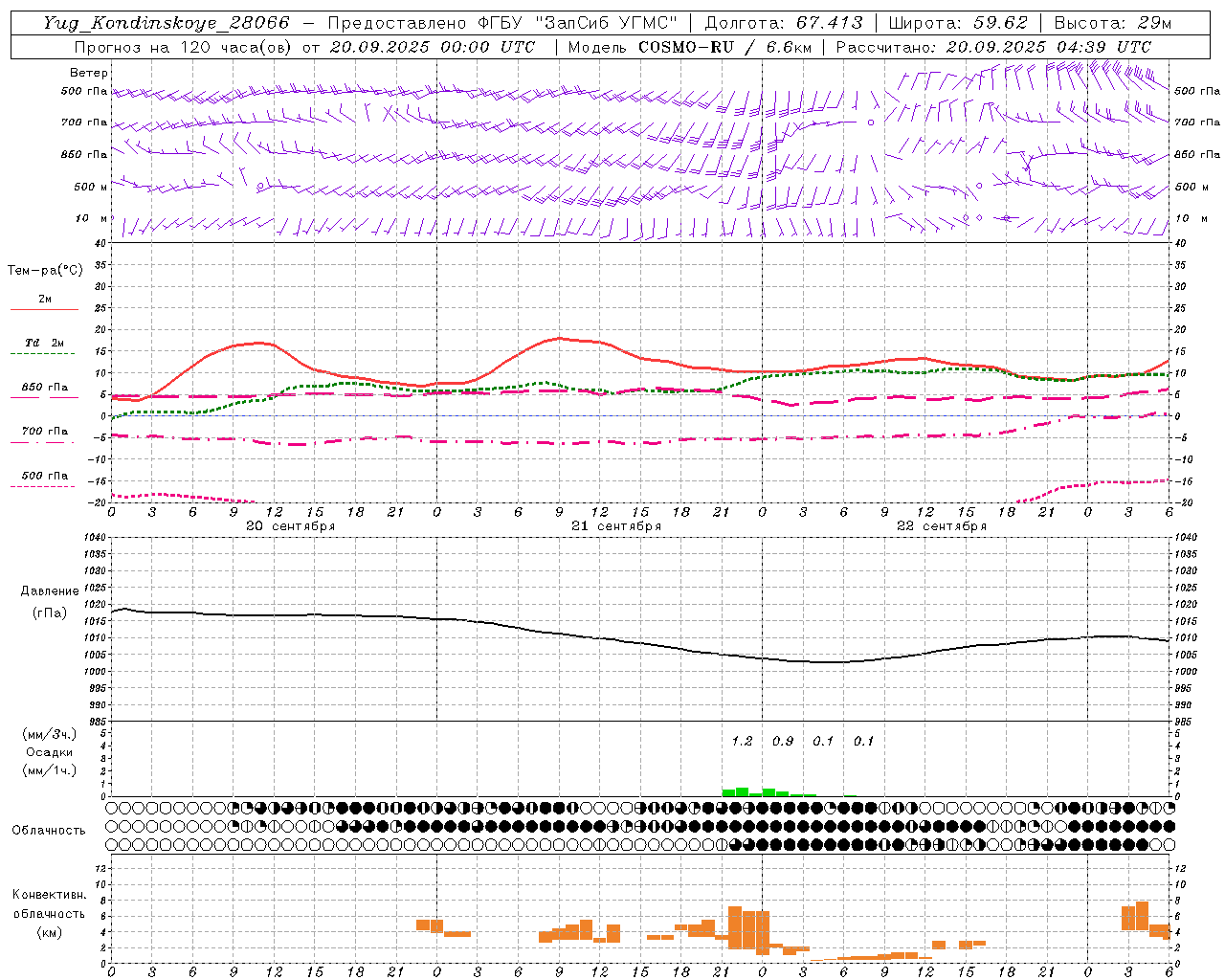The height and width of the screenshot is (980, 1225).
Task: Click the 1.2 precipitation amount
Action: (742, 741)
